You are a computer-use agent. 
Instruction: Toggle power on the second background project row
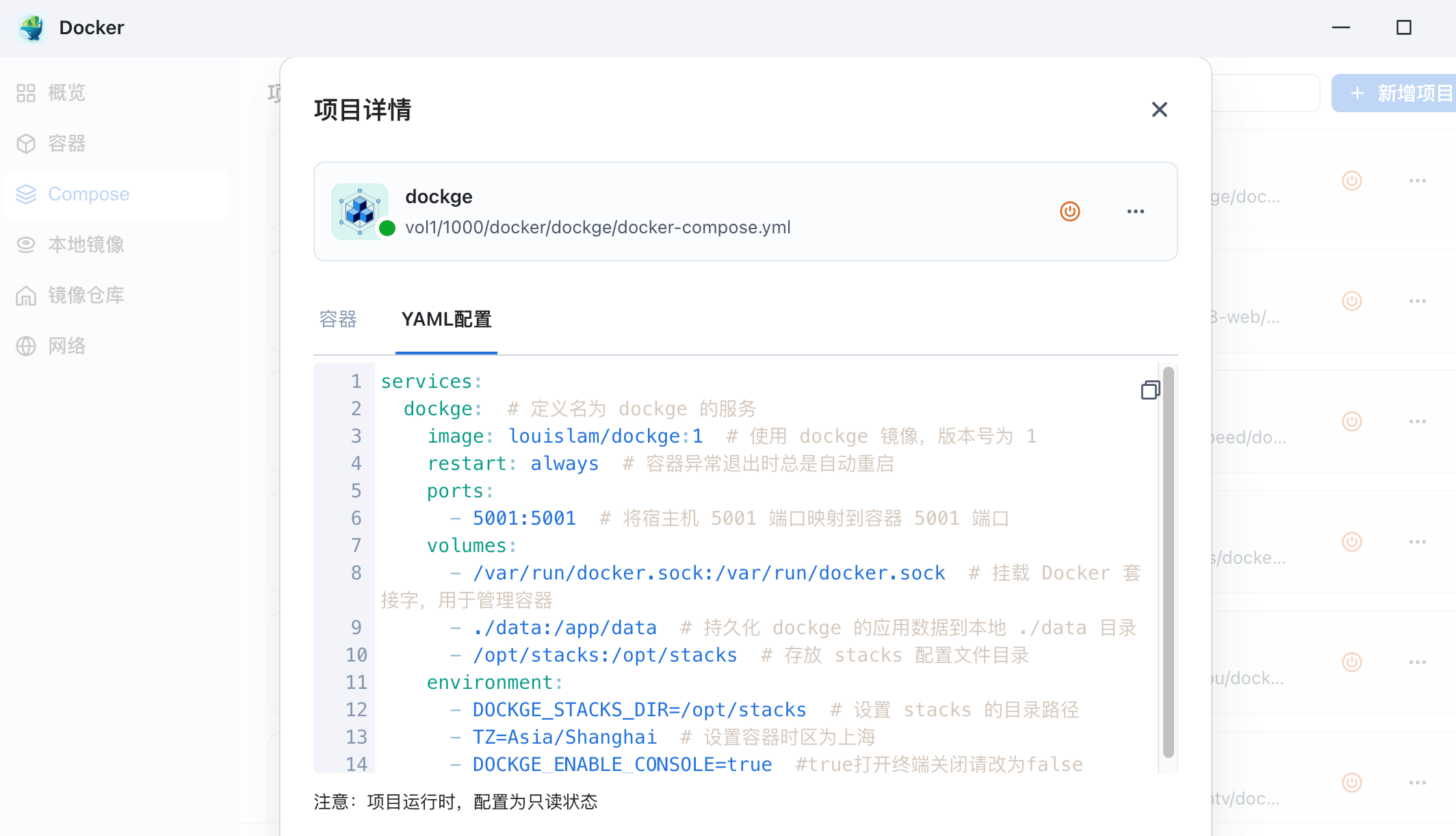pyautogui.click(x=1351, y=301)
